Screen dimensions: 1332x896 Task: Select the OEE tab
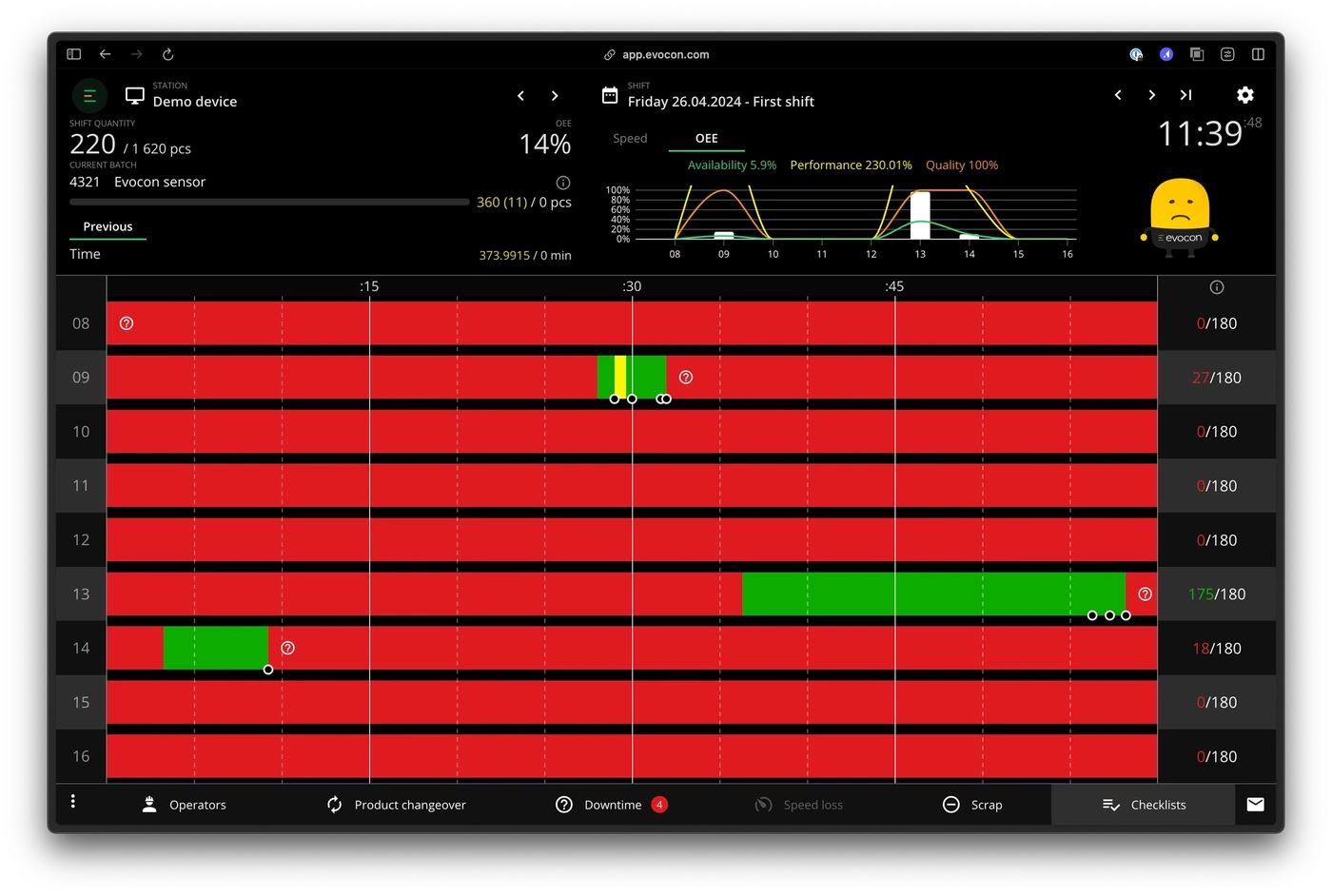pos(707,139)
